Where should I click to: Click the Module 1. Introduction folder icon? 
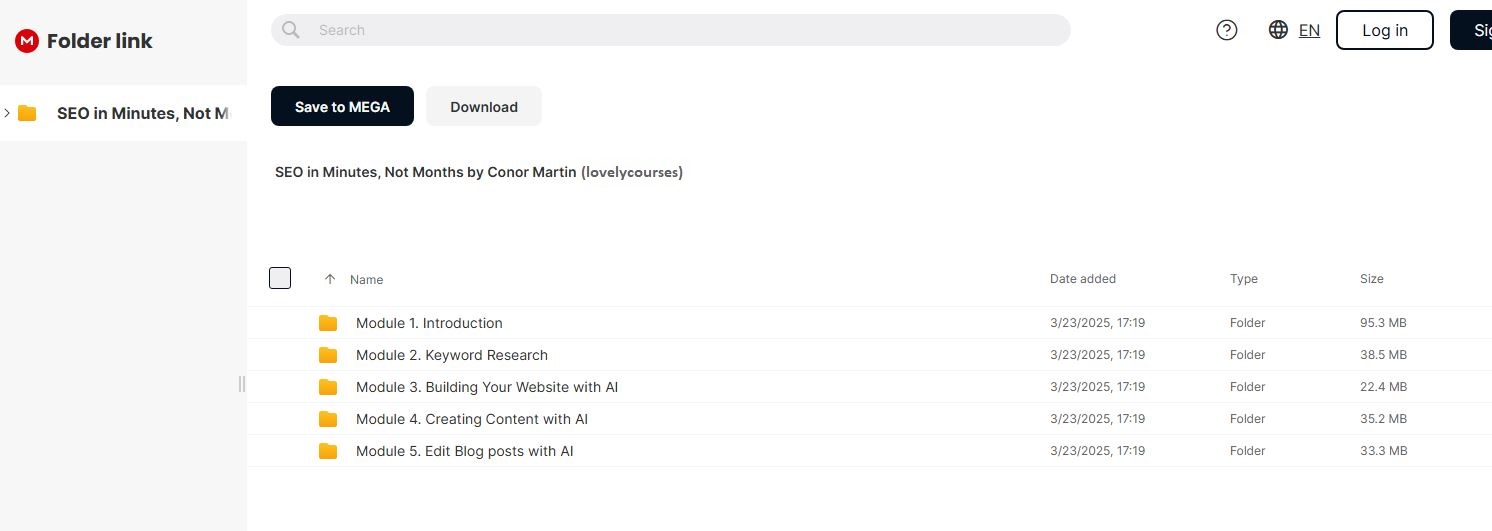click(328, 323)
